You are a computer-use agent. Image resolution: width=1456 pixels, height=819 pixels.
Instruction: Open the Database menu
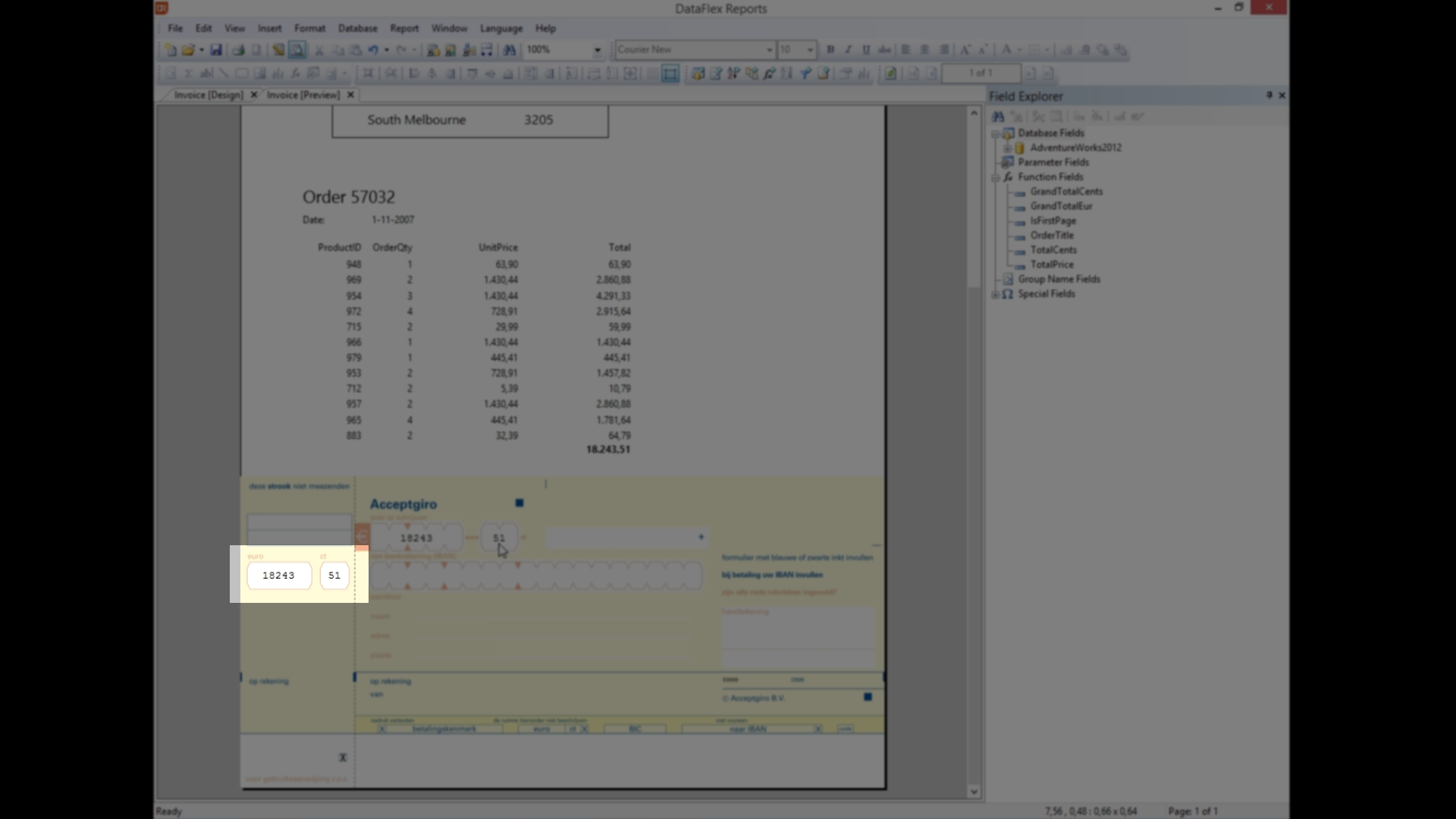[x=357, y=28]
